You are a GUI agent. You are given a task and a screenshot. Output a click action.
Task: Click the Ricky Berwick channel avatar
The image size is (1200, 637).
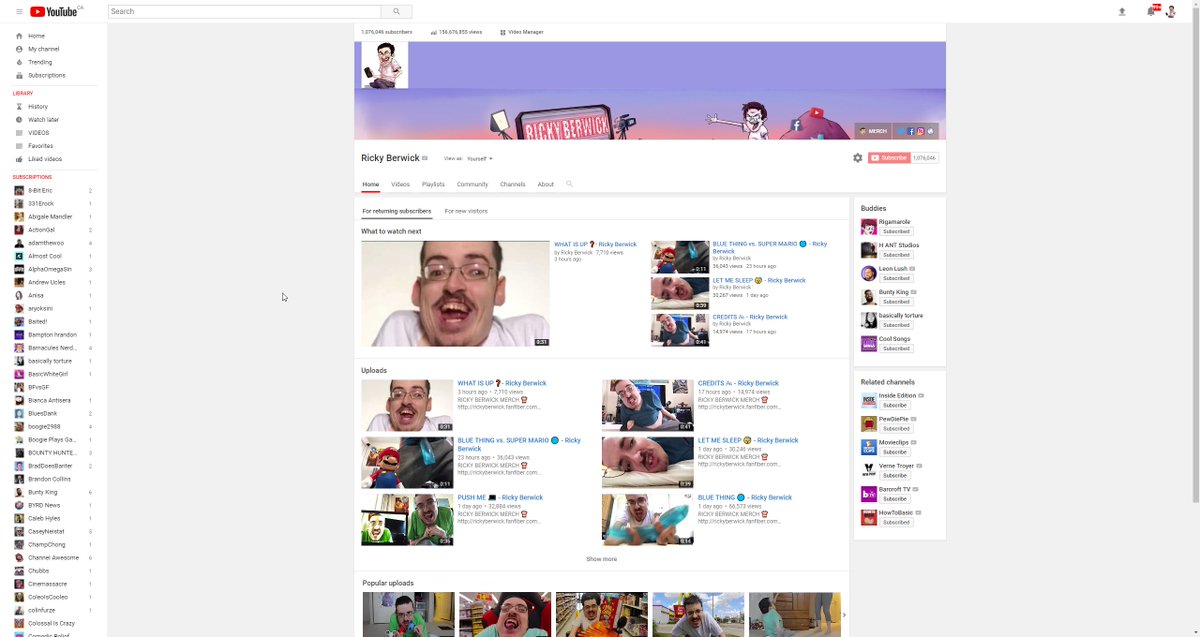point(385,65)
